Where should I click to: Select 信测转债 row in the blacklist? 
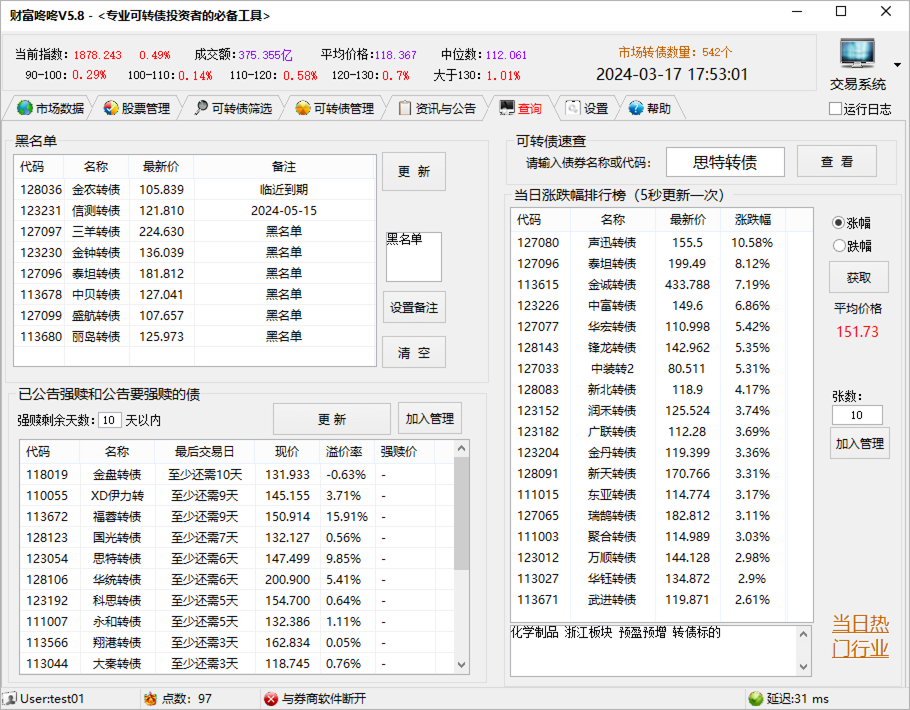coord(194,211)
